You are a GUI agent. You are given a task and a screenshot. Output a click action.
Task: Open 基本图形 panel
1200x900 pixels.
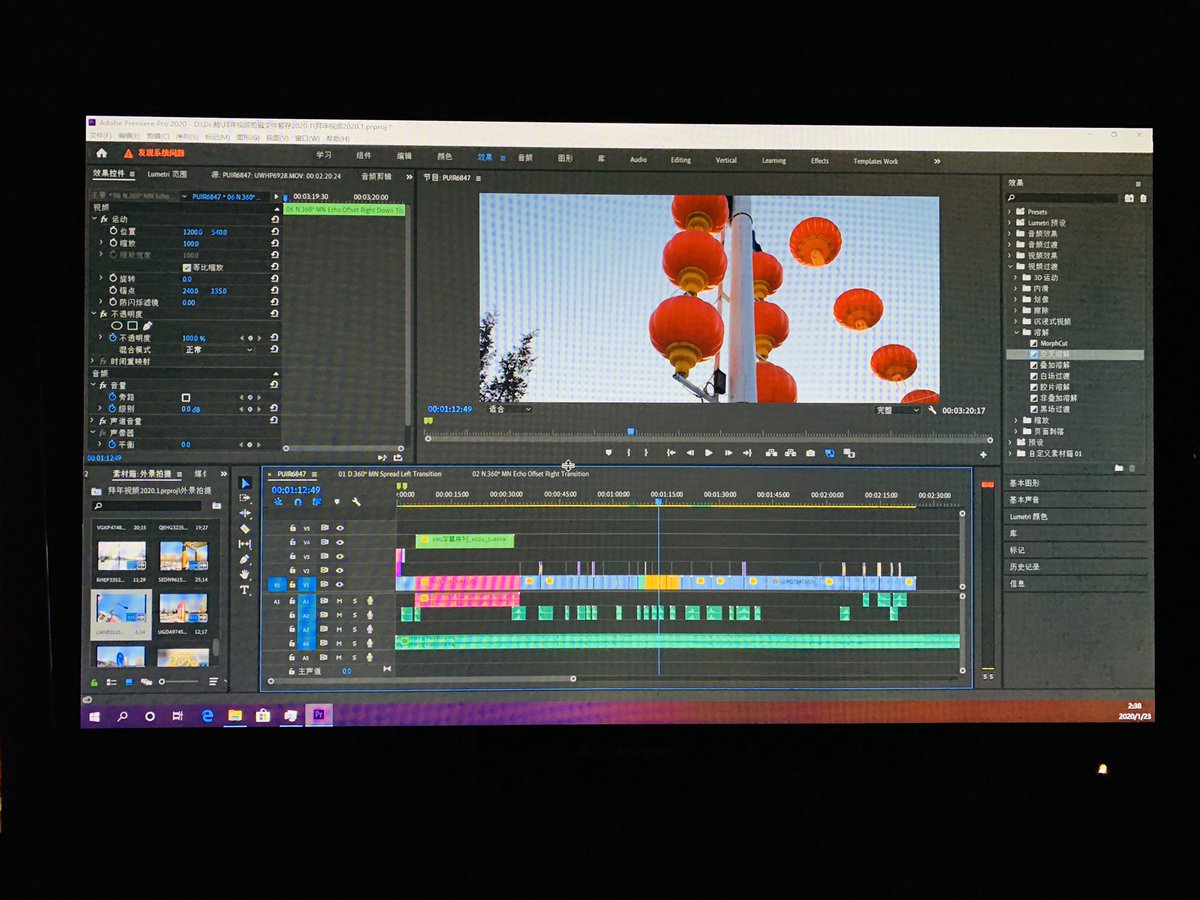click(x=1024, y=483)
